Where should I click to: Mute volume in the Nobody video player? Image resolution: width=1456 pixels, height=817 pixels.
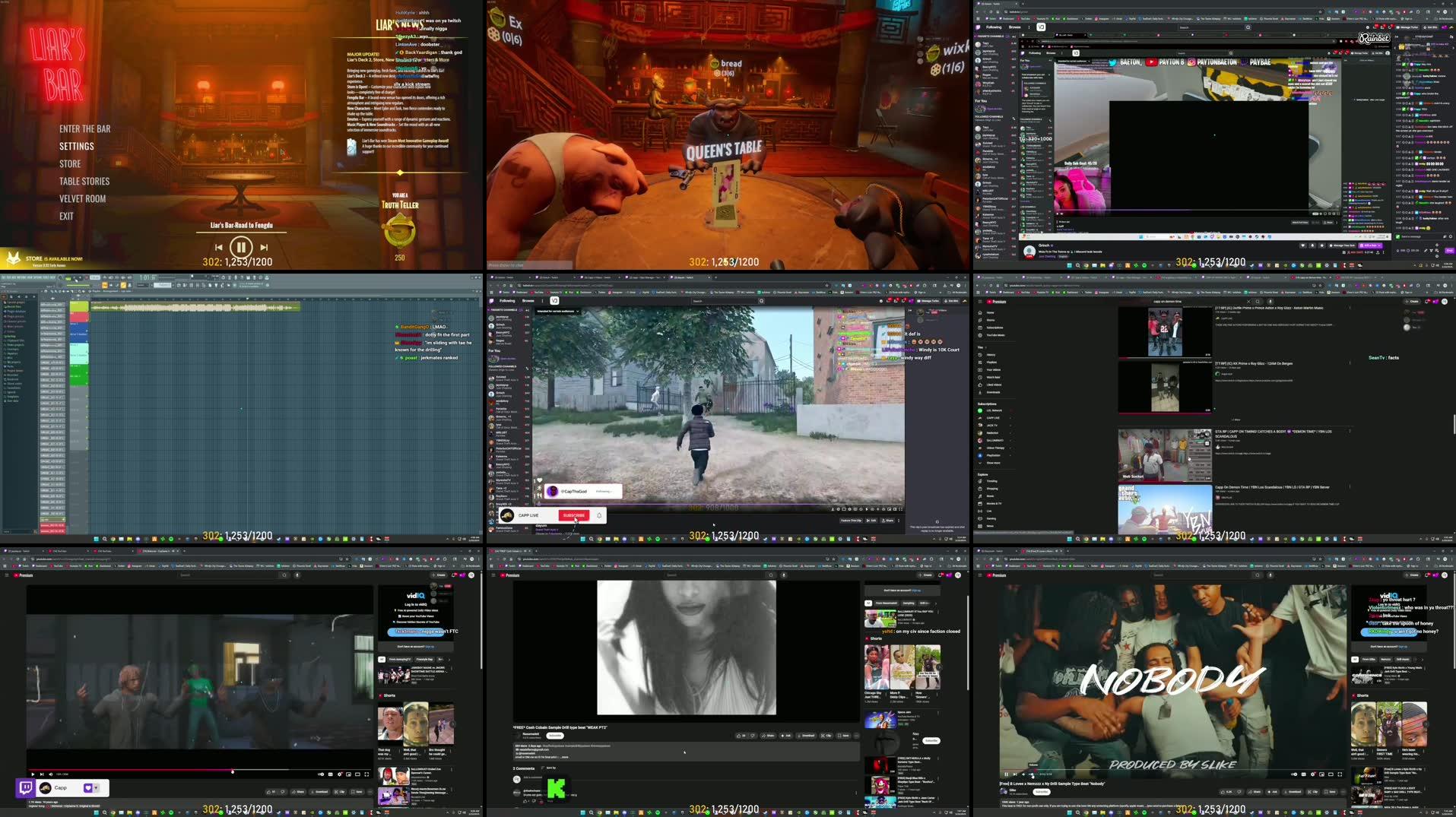pyautogui.click(x=1023, y=774)
